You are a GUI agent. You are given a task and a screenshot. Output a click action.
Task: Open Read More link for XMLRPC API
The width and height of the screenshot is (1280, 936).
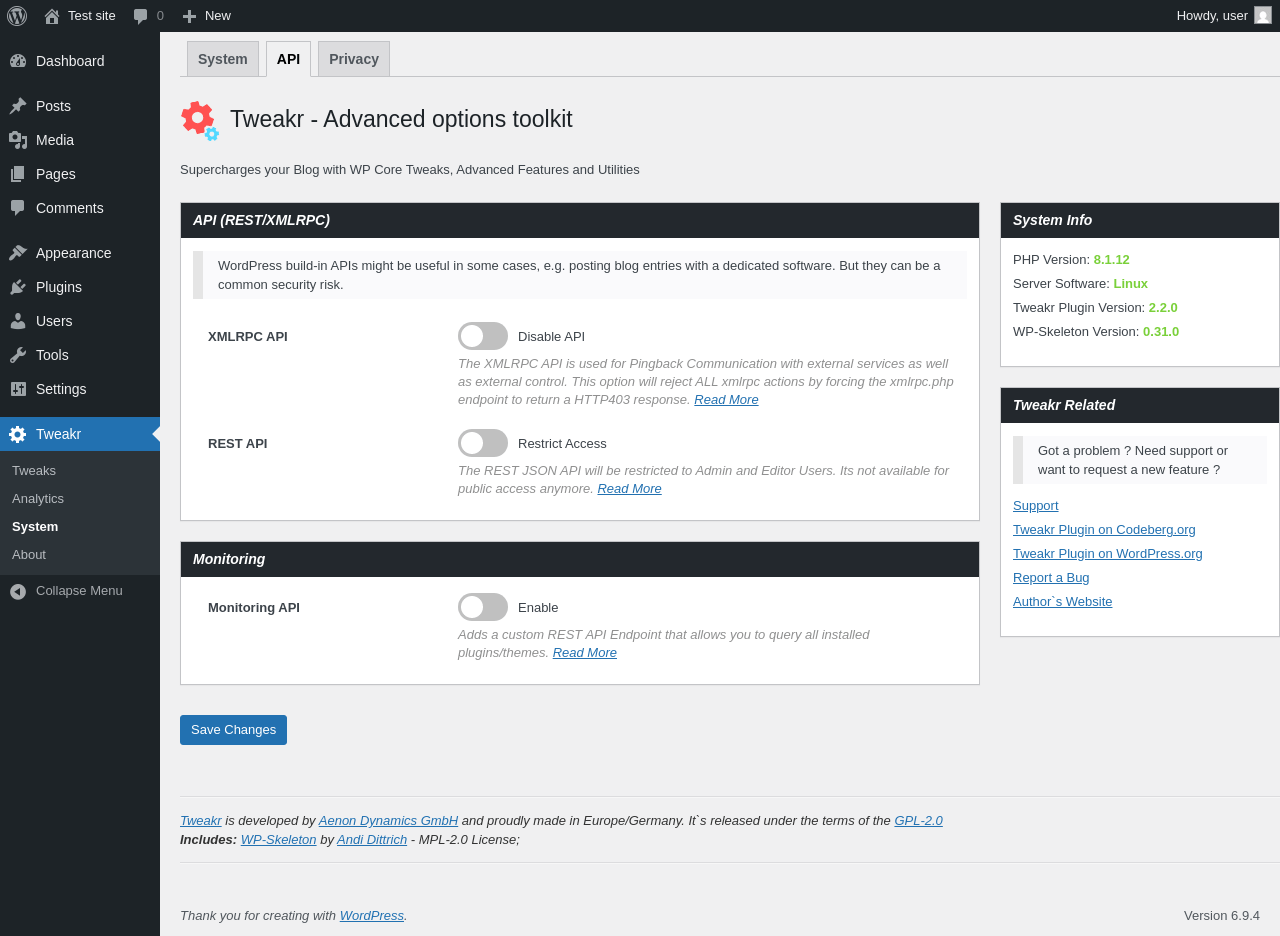click(x=726, y=400)
